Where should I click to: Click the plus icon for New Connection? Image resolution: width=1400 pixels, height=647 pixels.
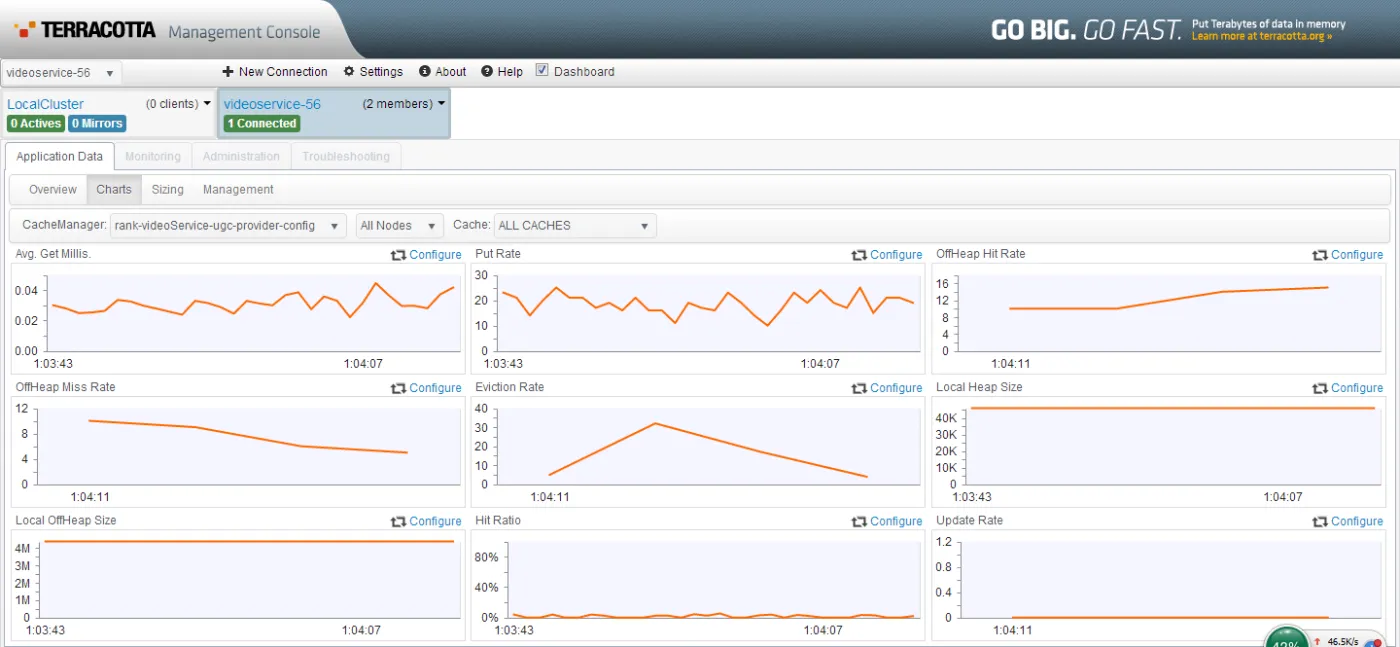pos(228,72)
